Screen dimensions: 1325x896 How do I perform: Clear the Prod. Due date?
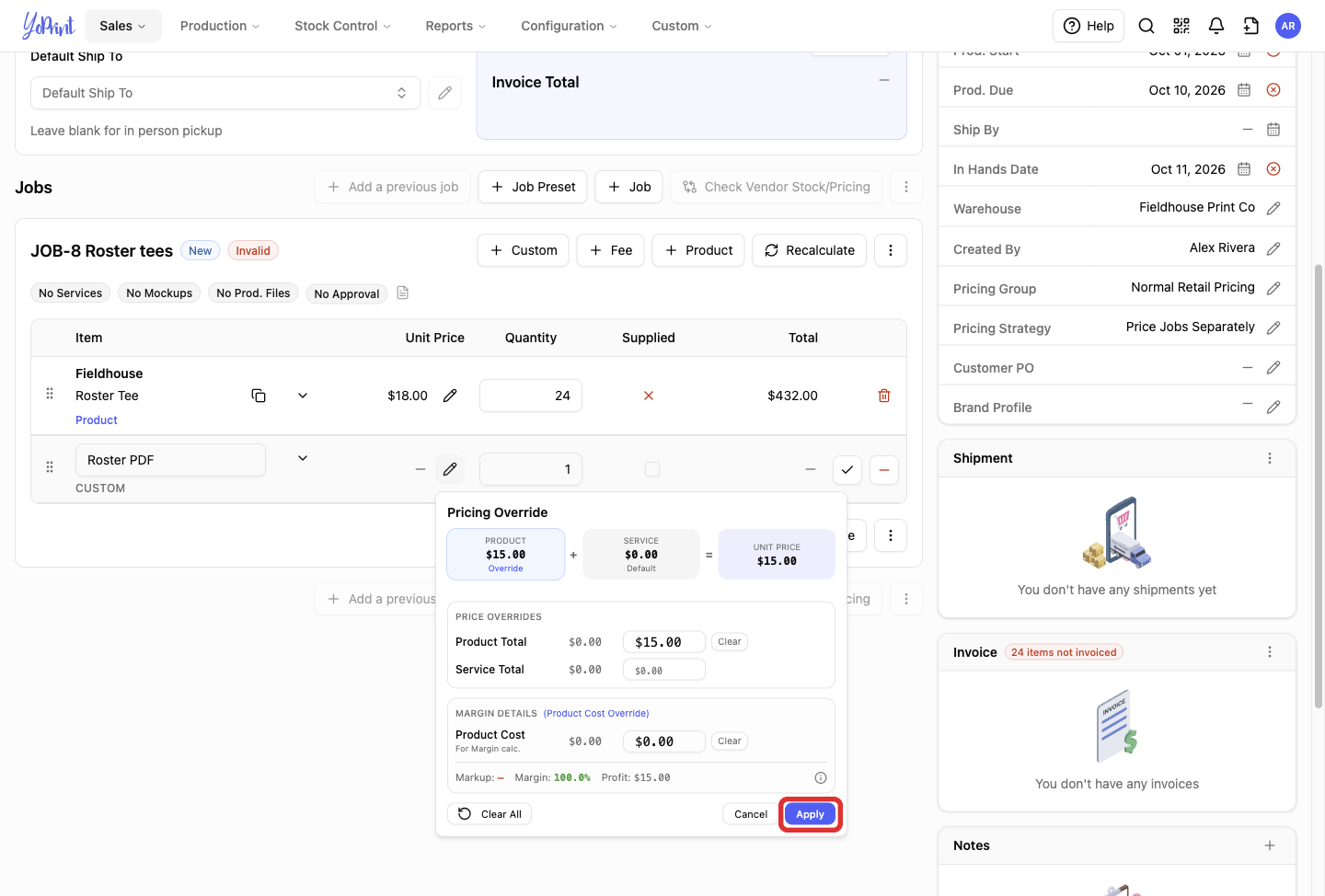coord(1273,90)
